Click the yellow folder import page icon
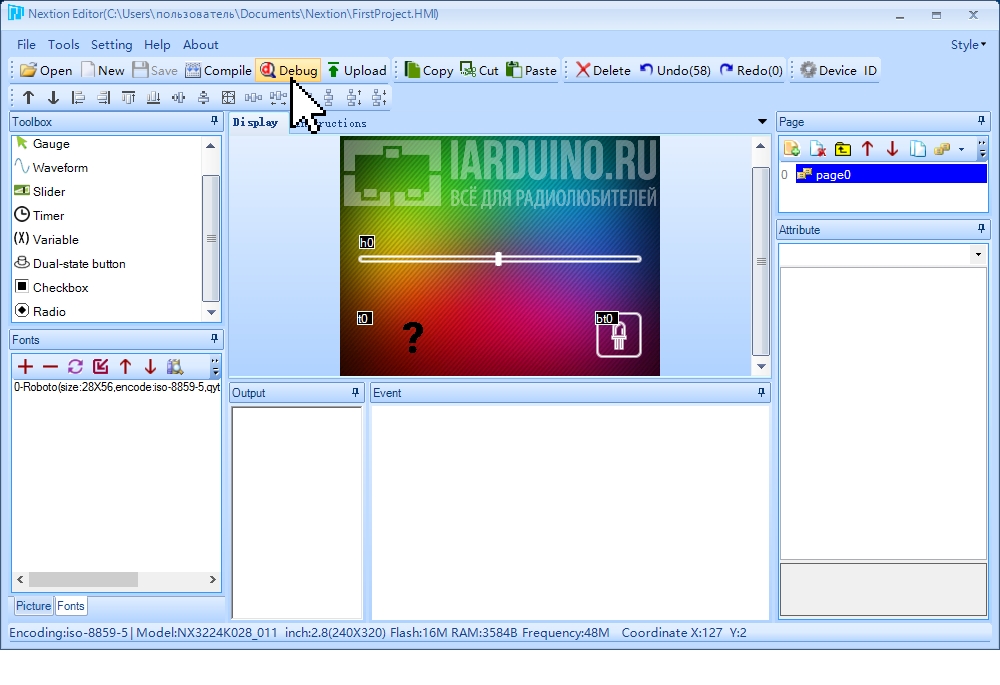The height and width of the screenshot is (685, 1000). click(842, 149)
